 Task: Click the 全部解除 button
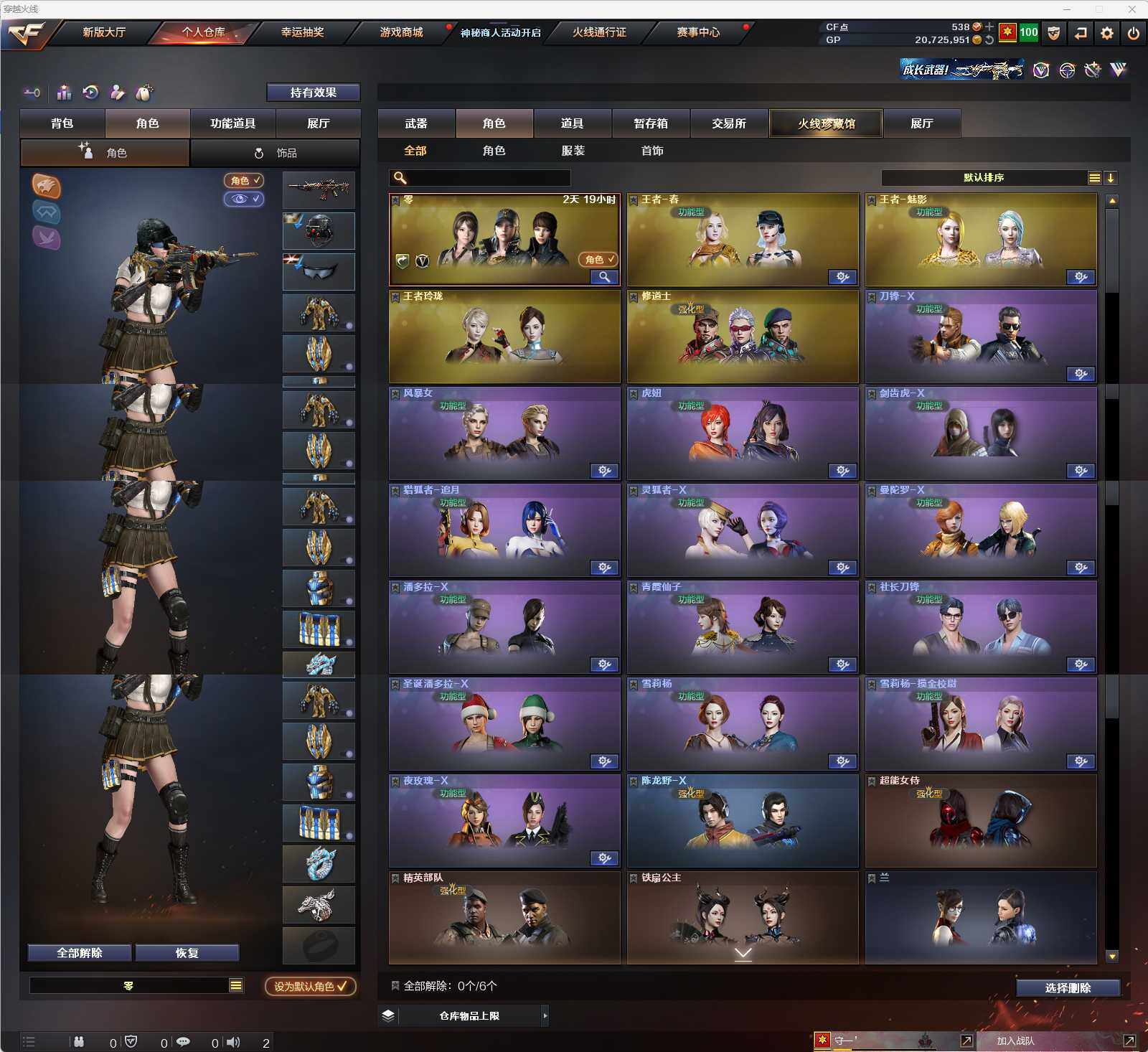pyautogui.click(x=80, y=952)
